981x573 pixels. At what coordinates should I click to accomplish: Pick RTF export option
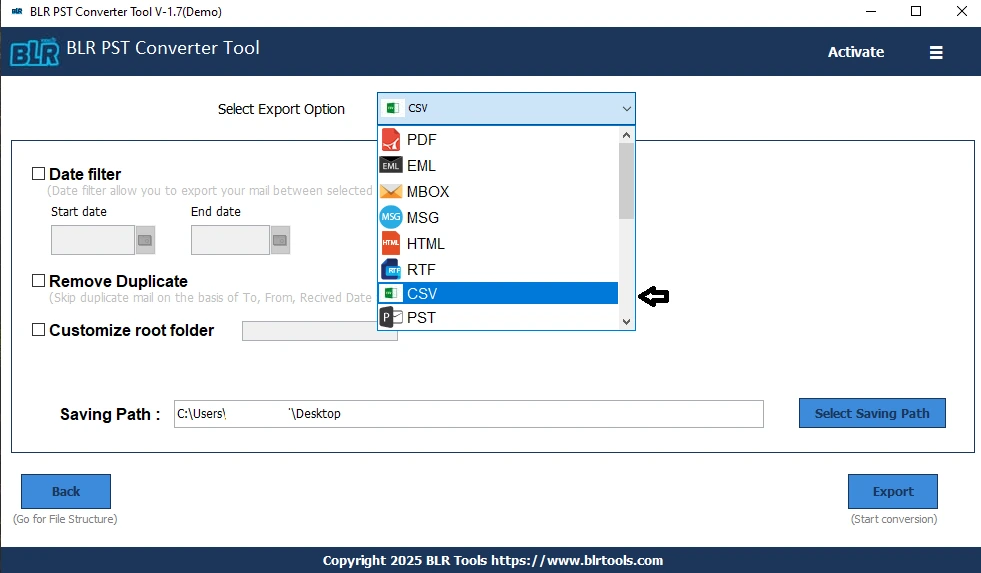[x=498, y=270]
